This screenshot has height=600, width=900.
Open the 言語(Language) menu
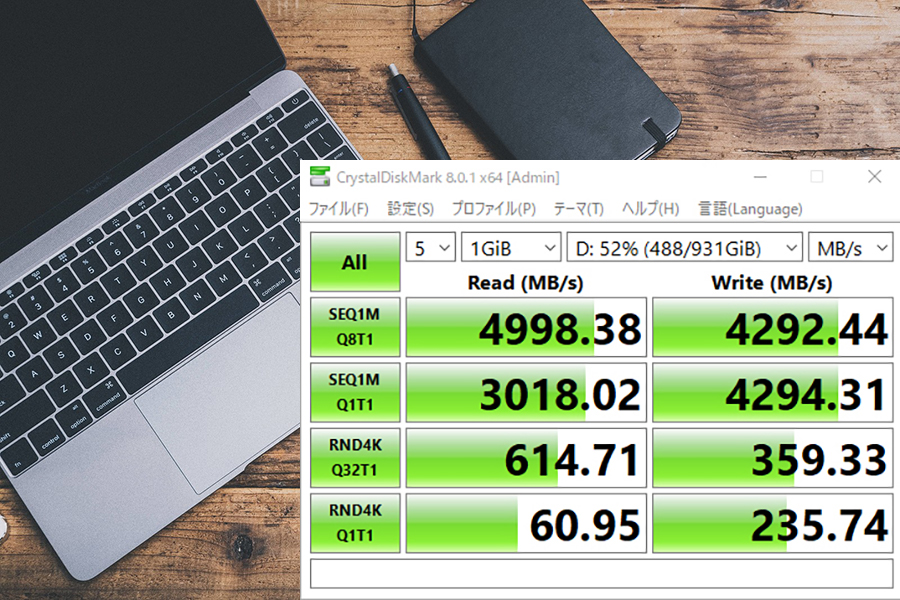coord(750,208)
